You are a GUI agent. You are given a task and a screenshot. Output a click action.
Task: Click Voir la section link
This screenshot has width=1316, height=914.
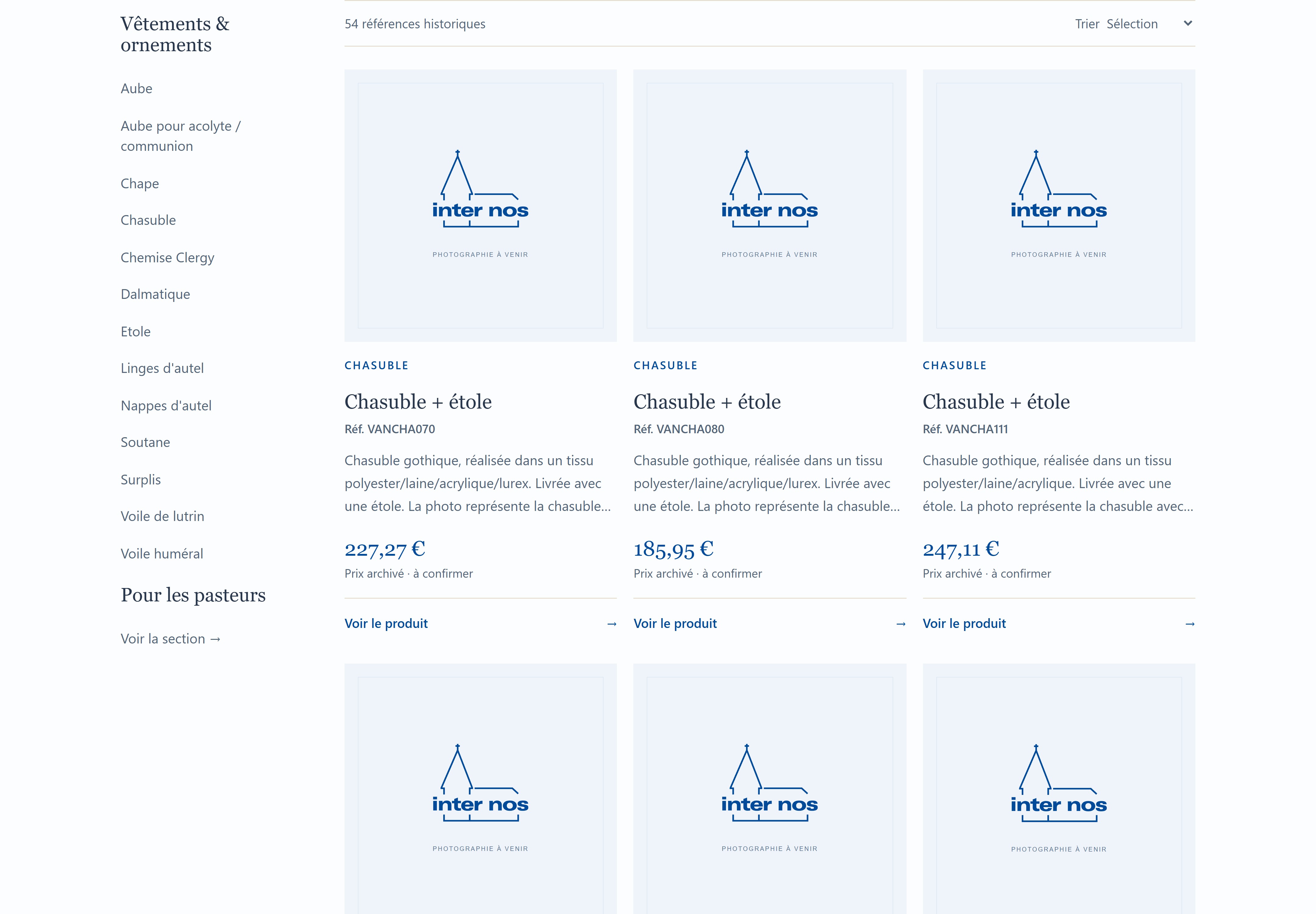171,638
